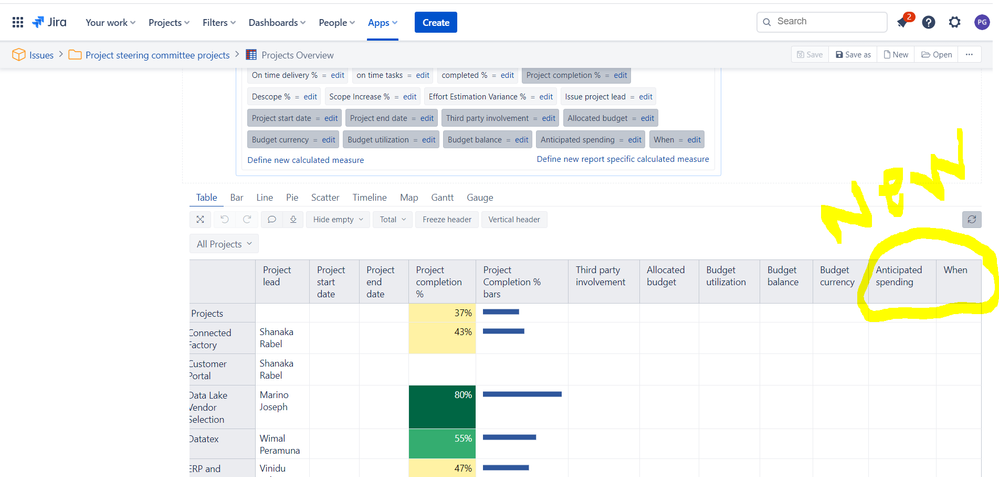Image resolution: width=999 pixels, height=477 pixels.
Task: Focus the Search field
Action: point(822,22)
